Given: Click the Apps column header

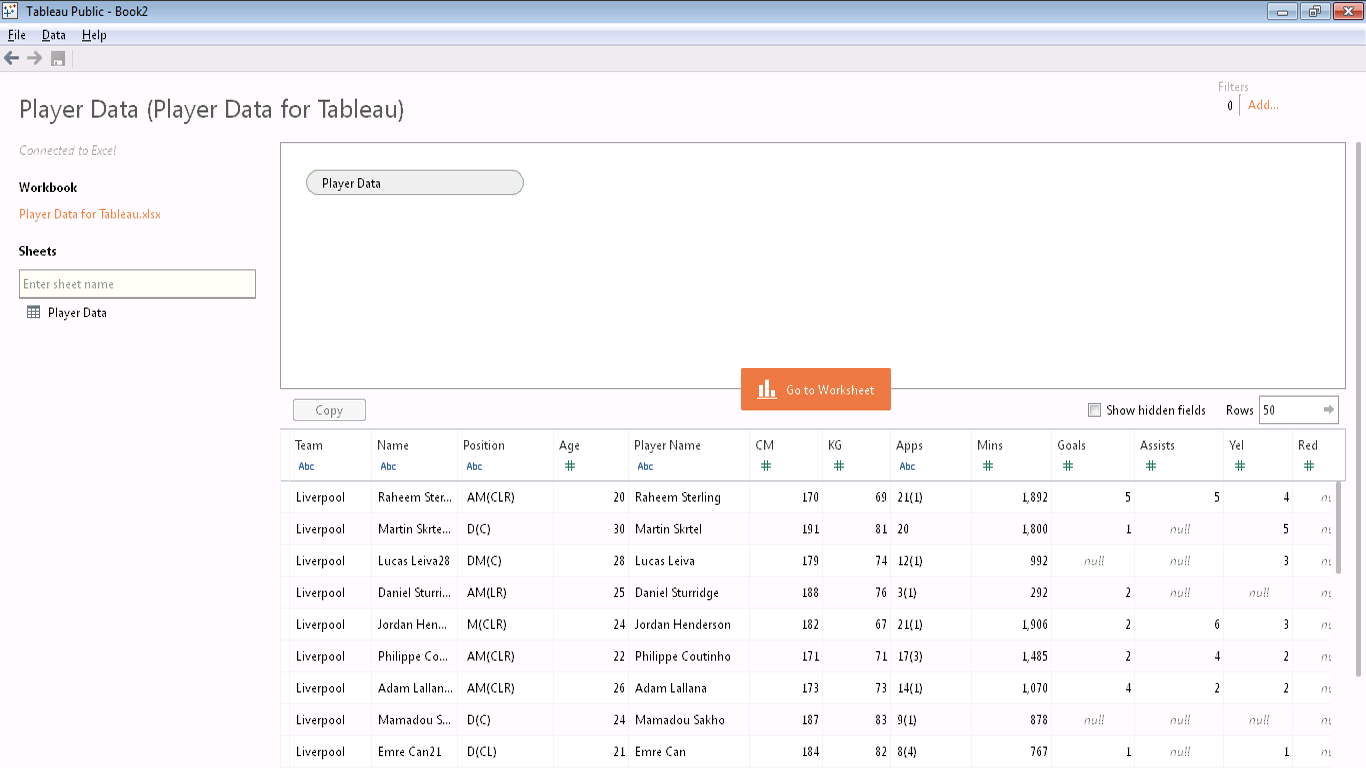Looking at the screenshot, I should 909,445.
